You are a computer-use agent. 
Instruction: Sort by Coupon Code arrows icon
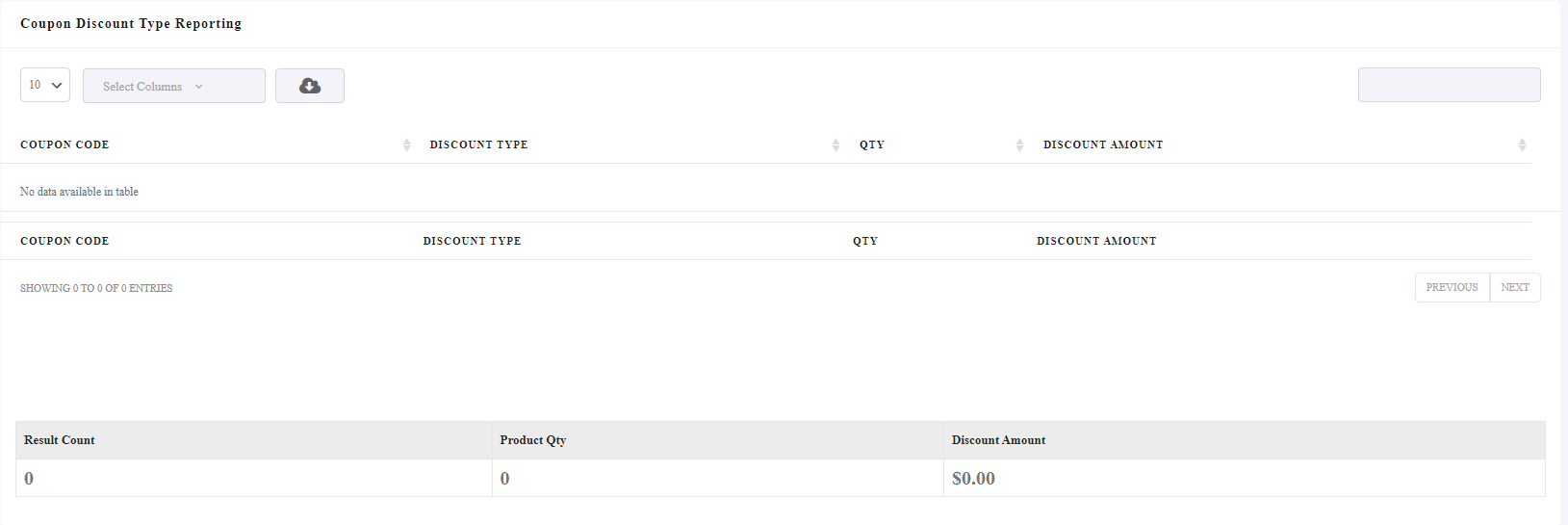406,144
